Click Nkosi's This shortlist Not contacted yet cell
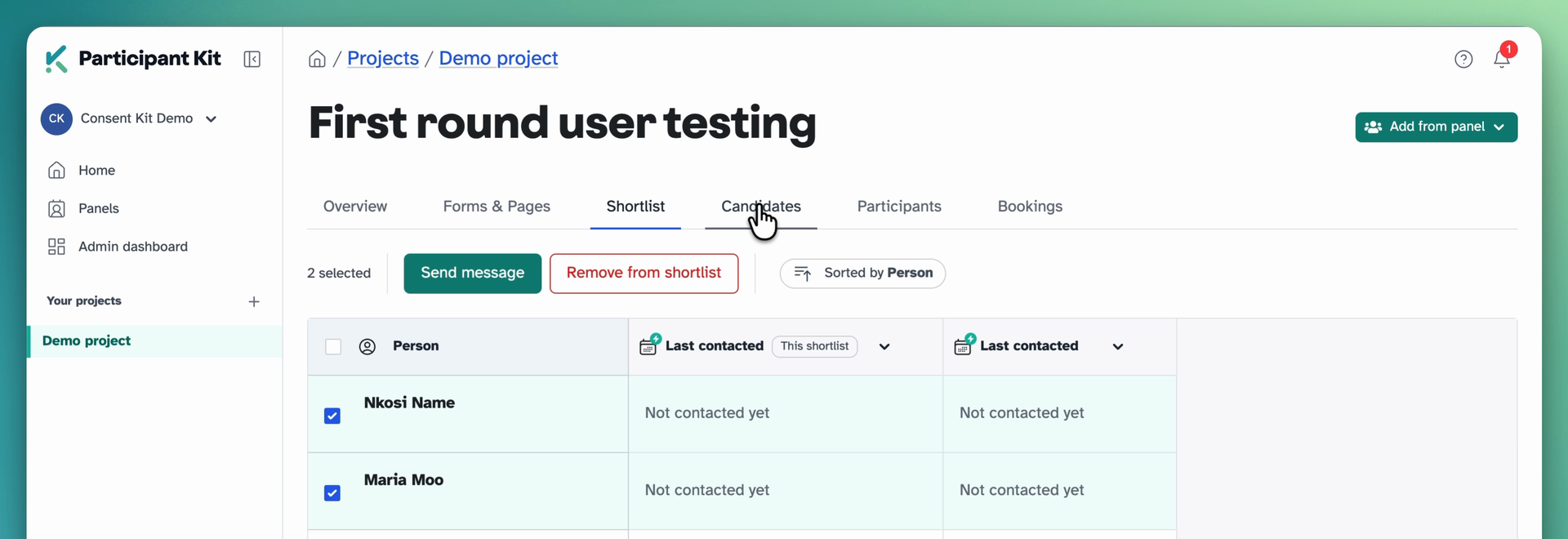Screen dimensions: 1568x539 tap(786, 414)
